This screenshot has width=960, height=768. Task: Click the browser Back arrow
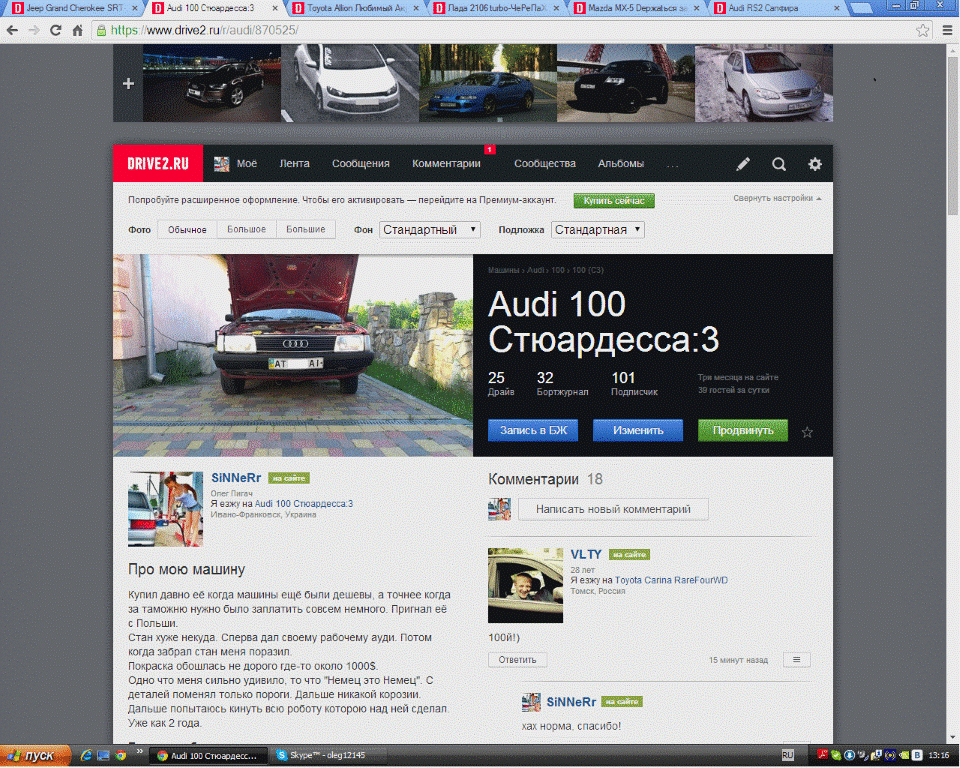pyautogui.click(x=12, y=30)
